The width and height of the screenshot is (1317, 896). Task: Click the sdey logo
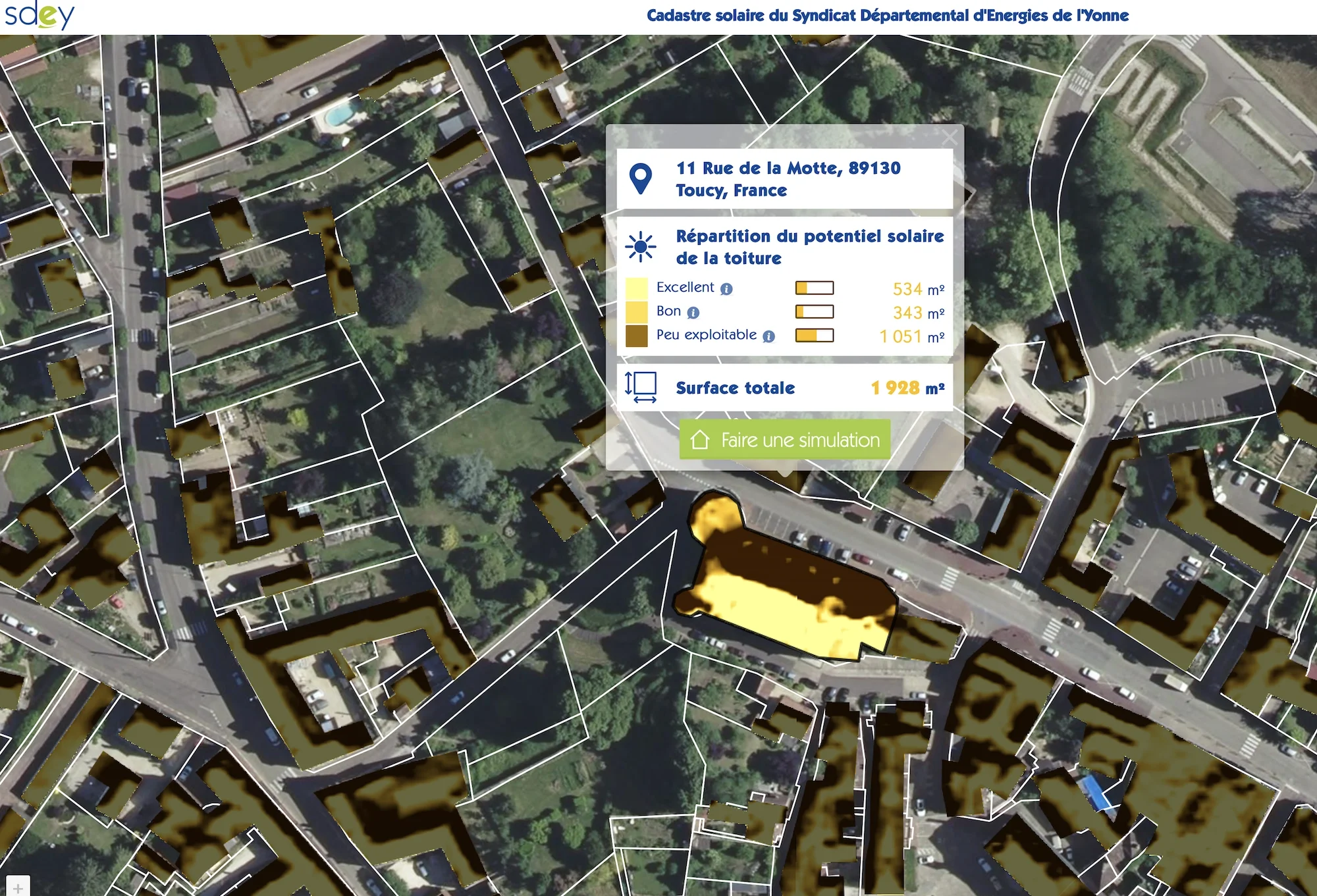click(40, 15)
